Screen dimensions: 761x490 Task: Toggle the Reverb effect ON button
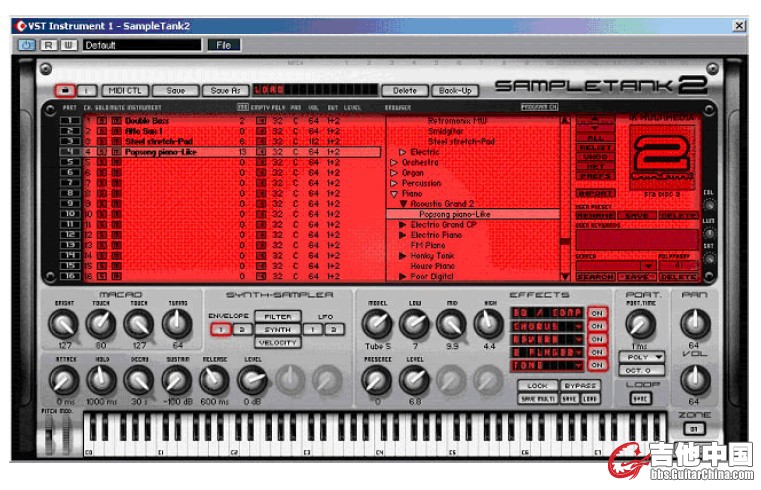pos(597,339)
